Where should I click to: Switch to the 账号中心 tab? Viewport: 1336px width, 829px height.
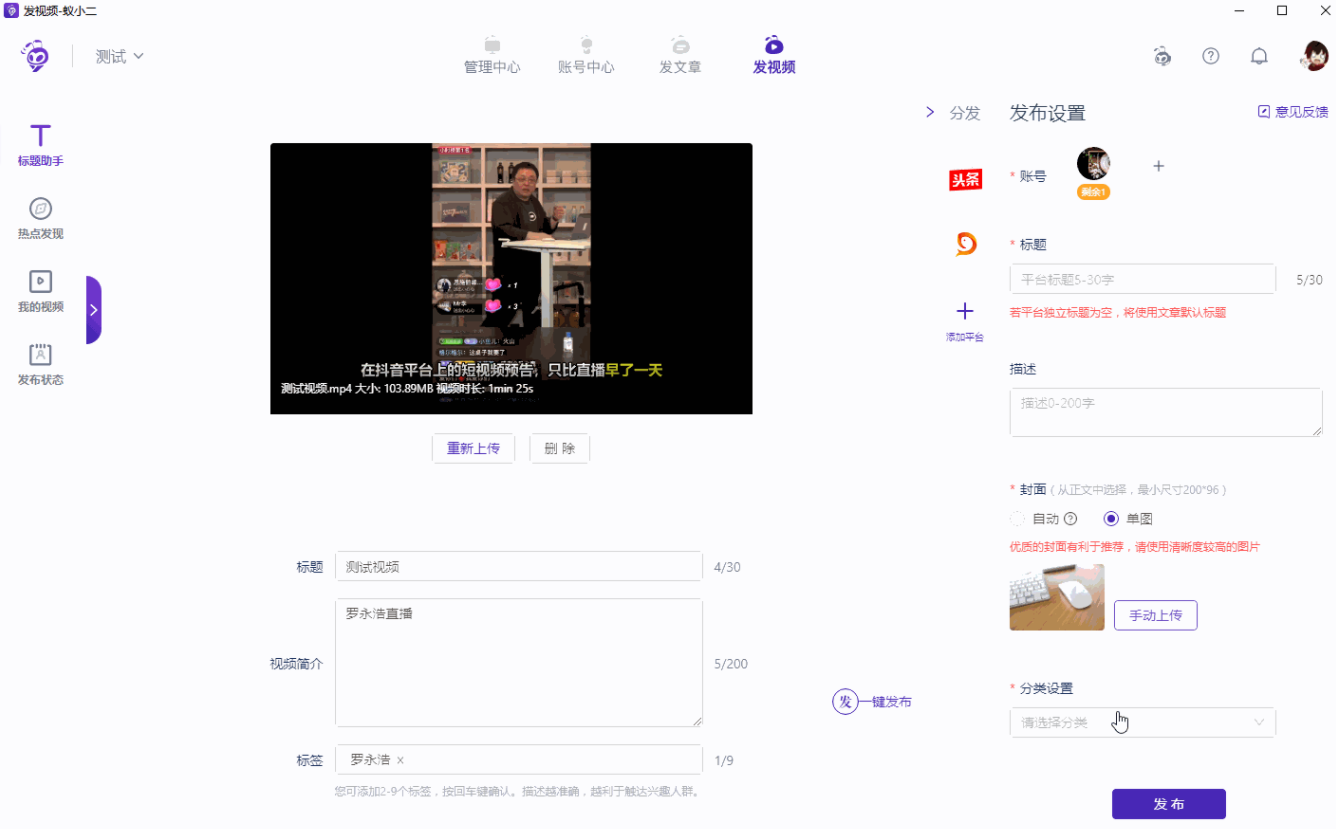point(586,56)
